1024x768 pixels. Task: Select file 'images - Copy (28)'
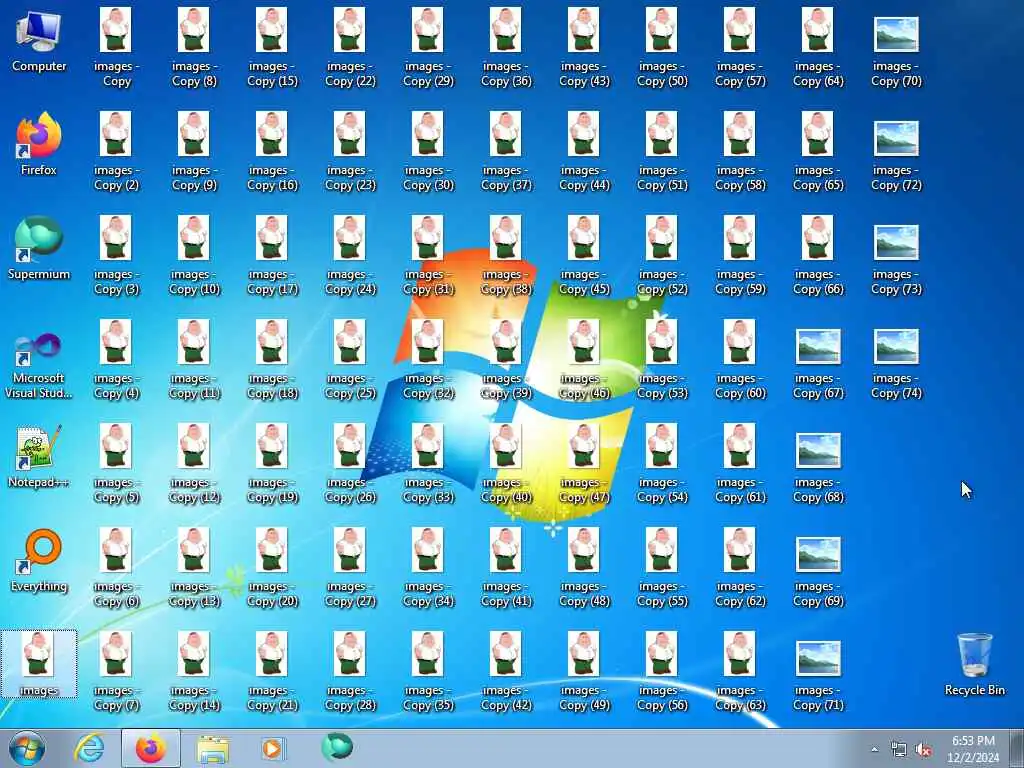coord(350,672)
